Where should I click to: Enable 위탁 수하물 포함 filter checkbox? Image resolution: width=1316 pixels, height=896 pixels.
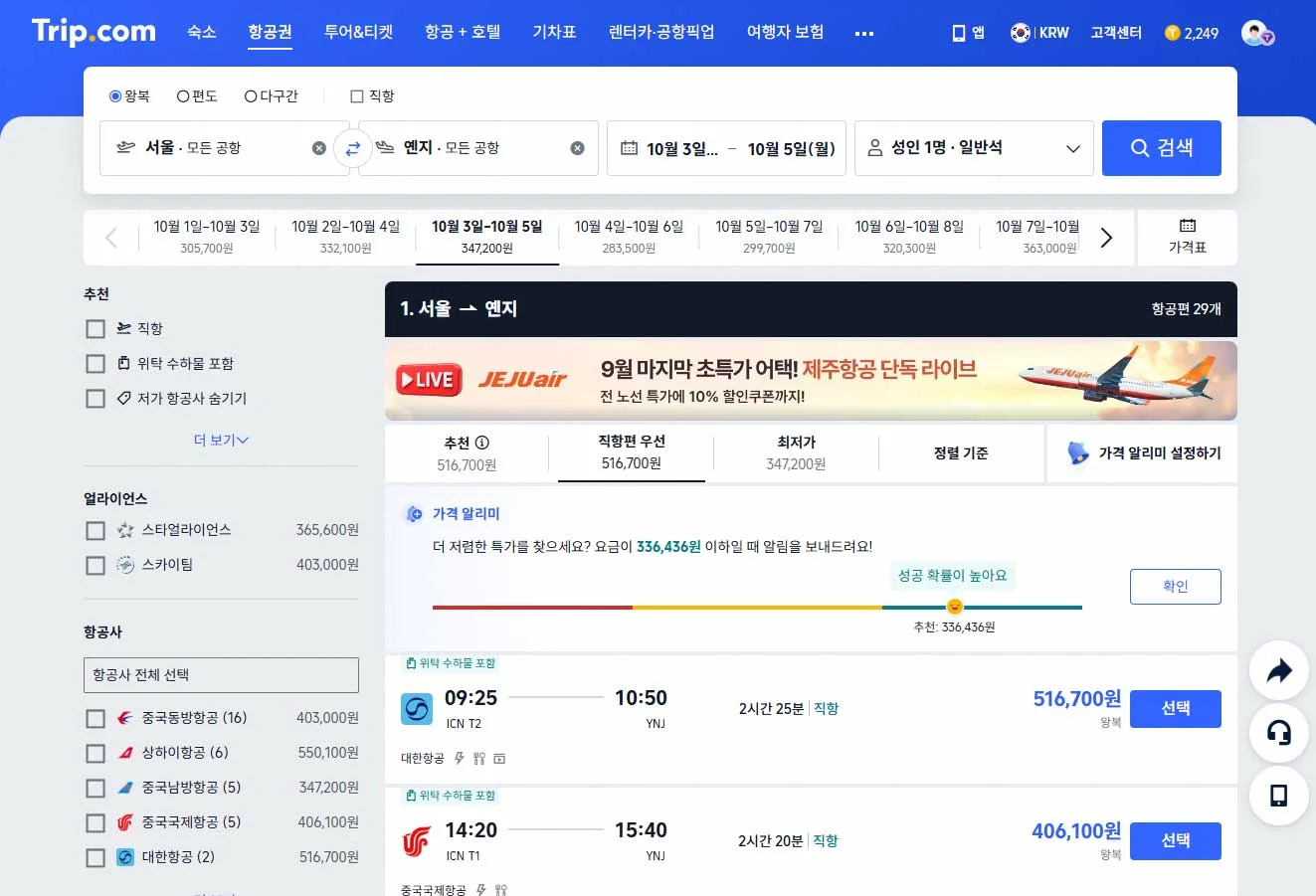click(95, 364)
